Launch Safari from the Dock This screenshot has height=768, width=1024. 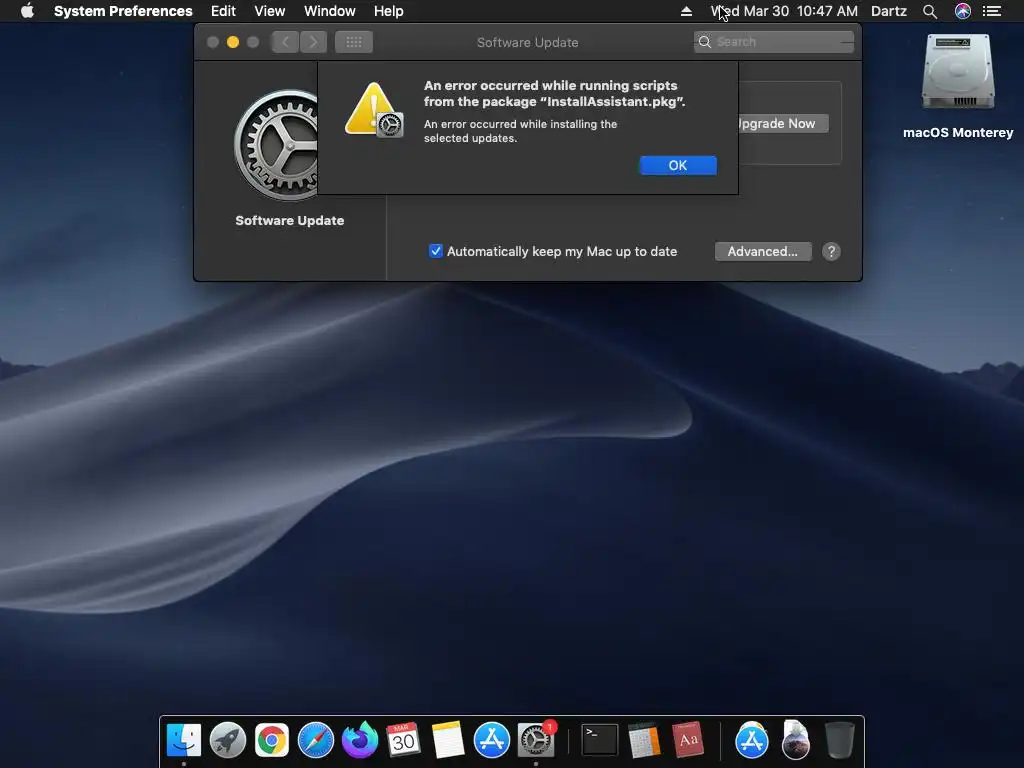tap(315, 740)
